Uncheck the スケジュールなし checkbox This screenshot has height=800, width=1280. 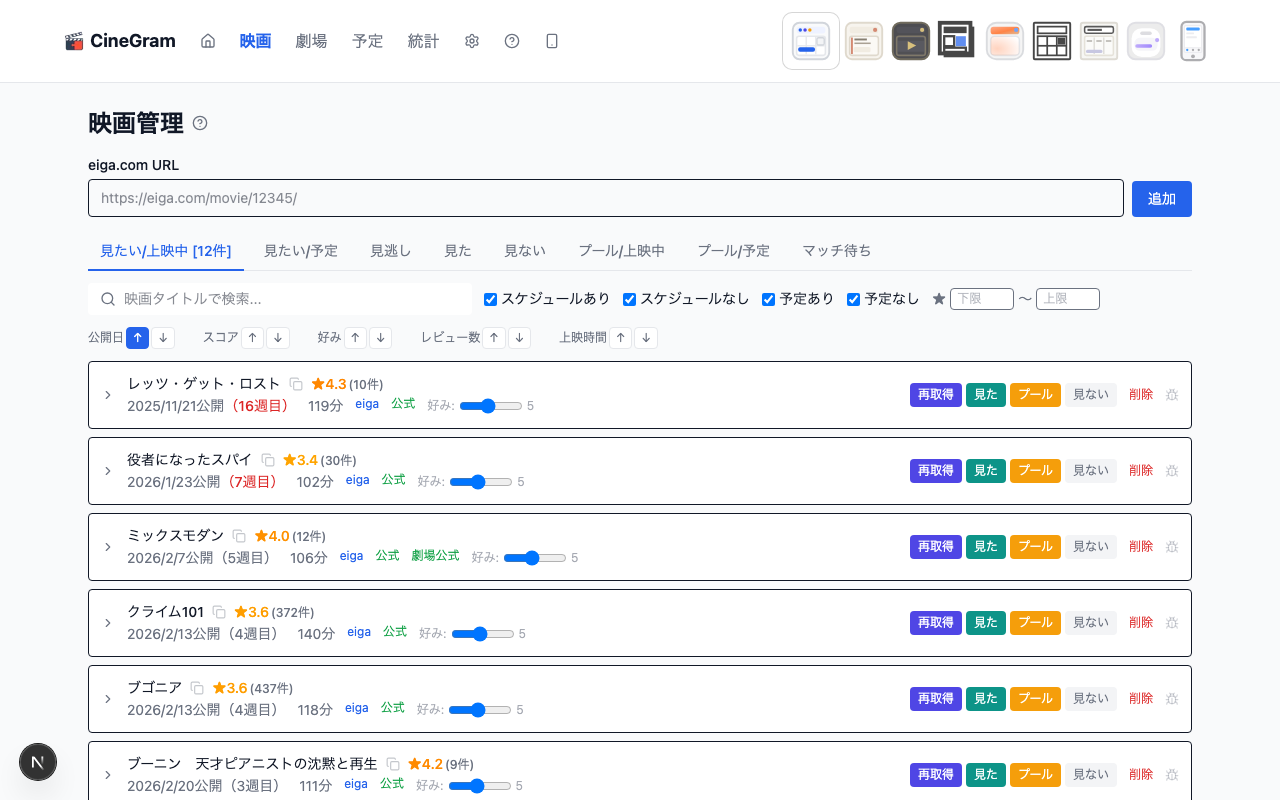click(629, 298)
